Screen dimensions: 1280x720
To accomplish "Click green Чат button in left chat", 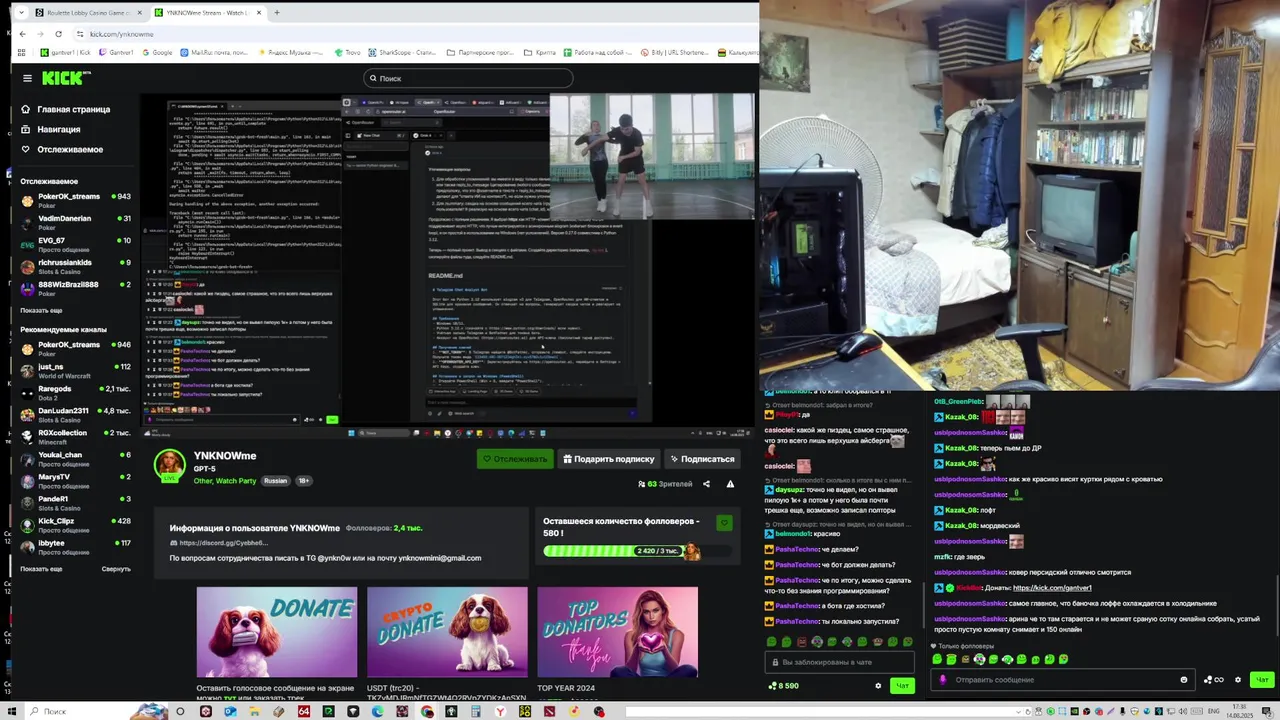I will click(x=902, y=685).
